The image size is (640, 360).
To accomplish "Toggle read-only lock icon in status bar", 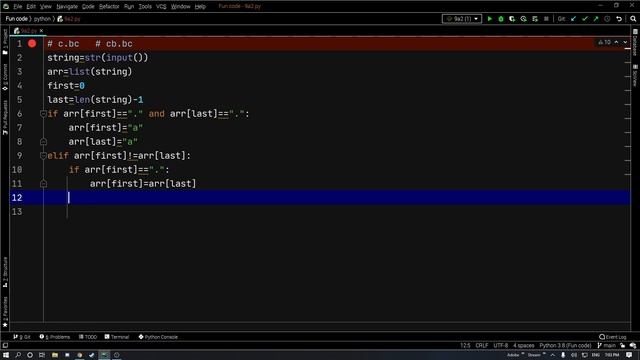I will tap(623, 346).
